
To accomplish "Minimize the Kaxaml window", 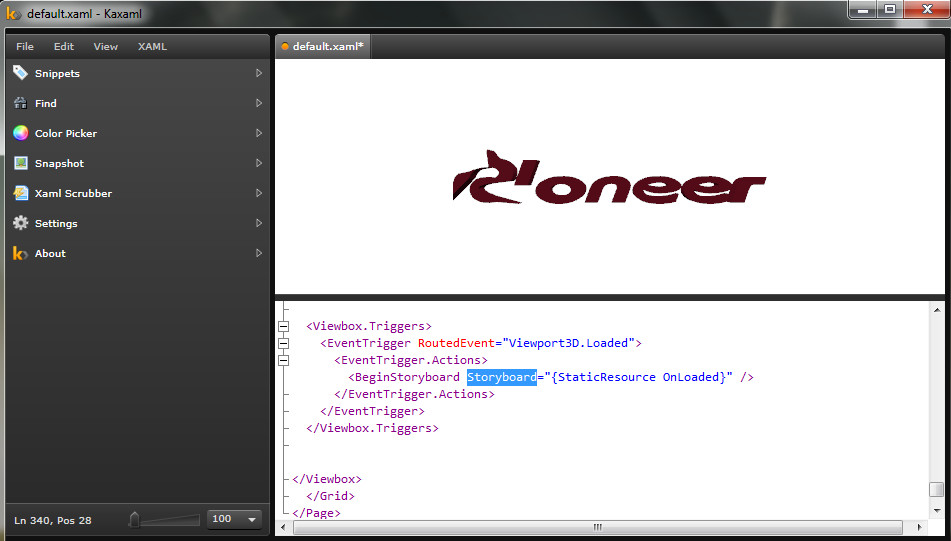I will click(x=862, y=9).
